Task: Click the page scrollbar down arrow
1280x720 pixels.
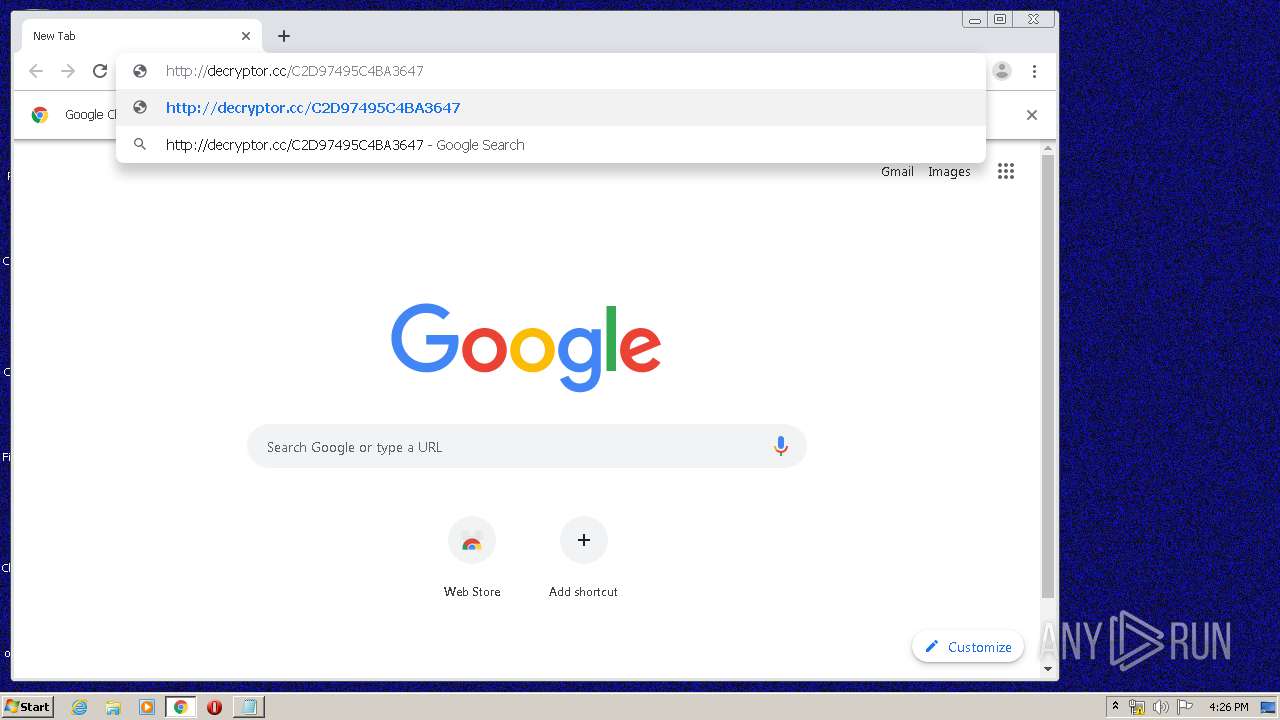Action: click(x=1048, y=669)
